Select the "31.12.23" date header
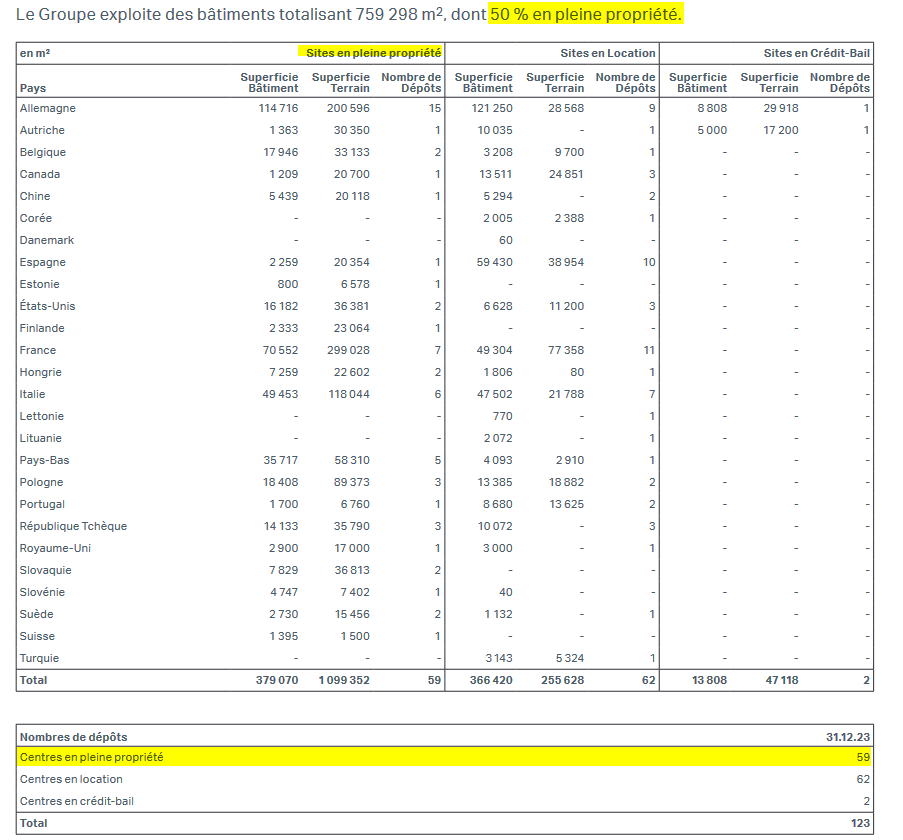Image resolution: width=903 pixels, height=840 pixels. click(848, 737)
